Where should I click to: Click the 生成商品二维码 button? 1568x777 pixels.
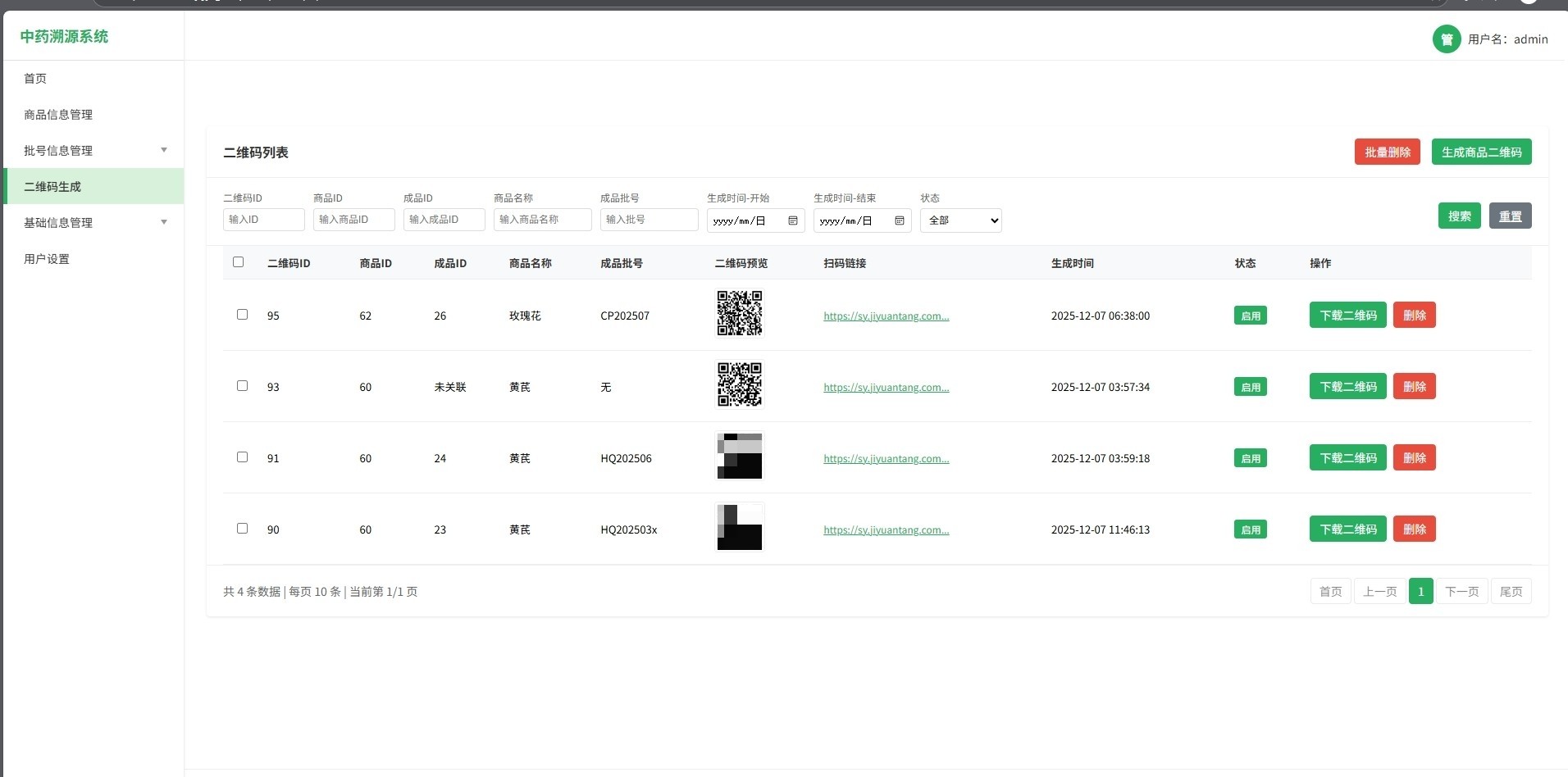pos(1481,152)
